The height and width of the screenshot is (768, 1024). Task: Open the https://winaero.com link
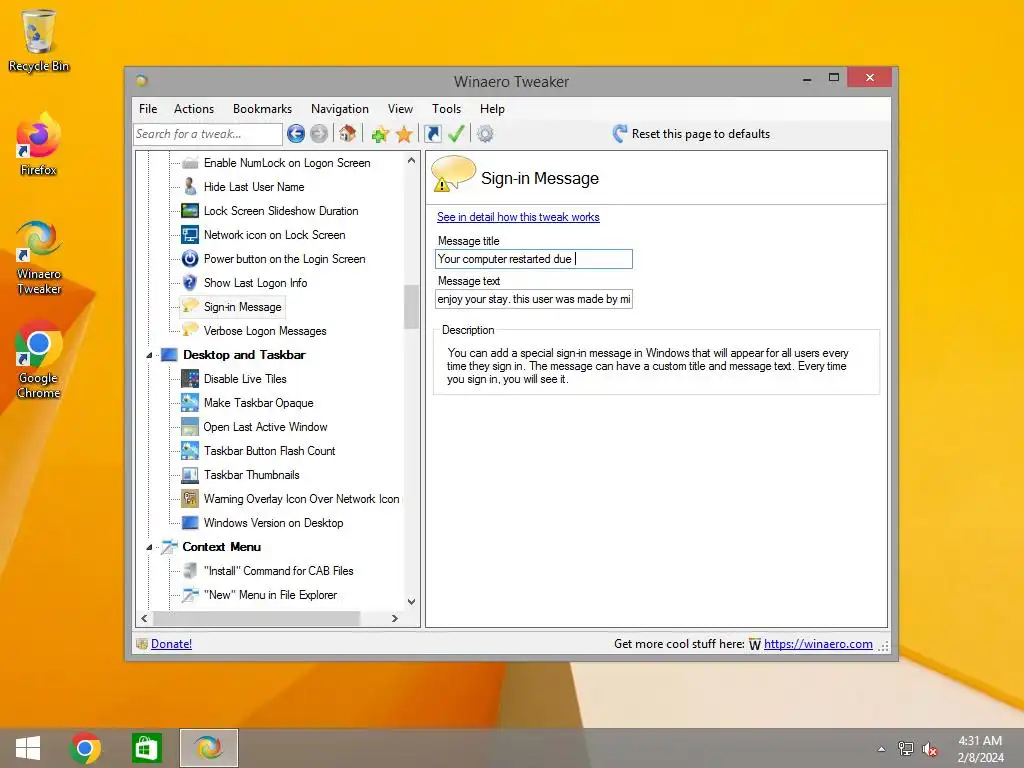coord(818,644)
